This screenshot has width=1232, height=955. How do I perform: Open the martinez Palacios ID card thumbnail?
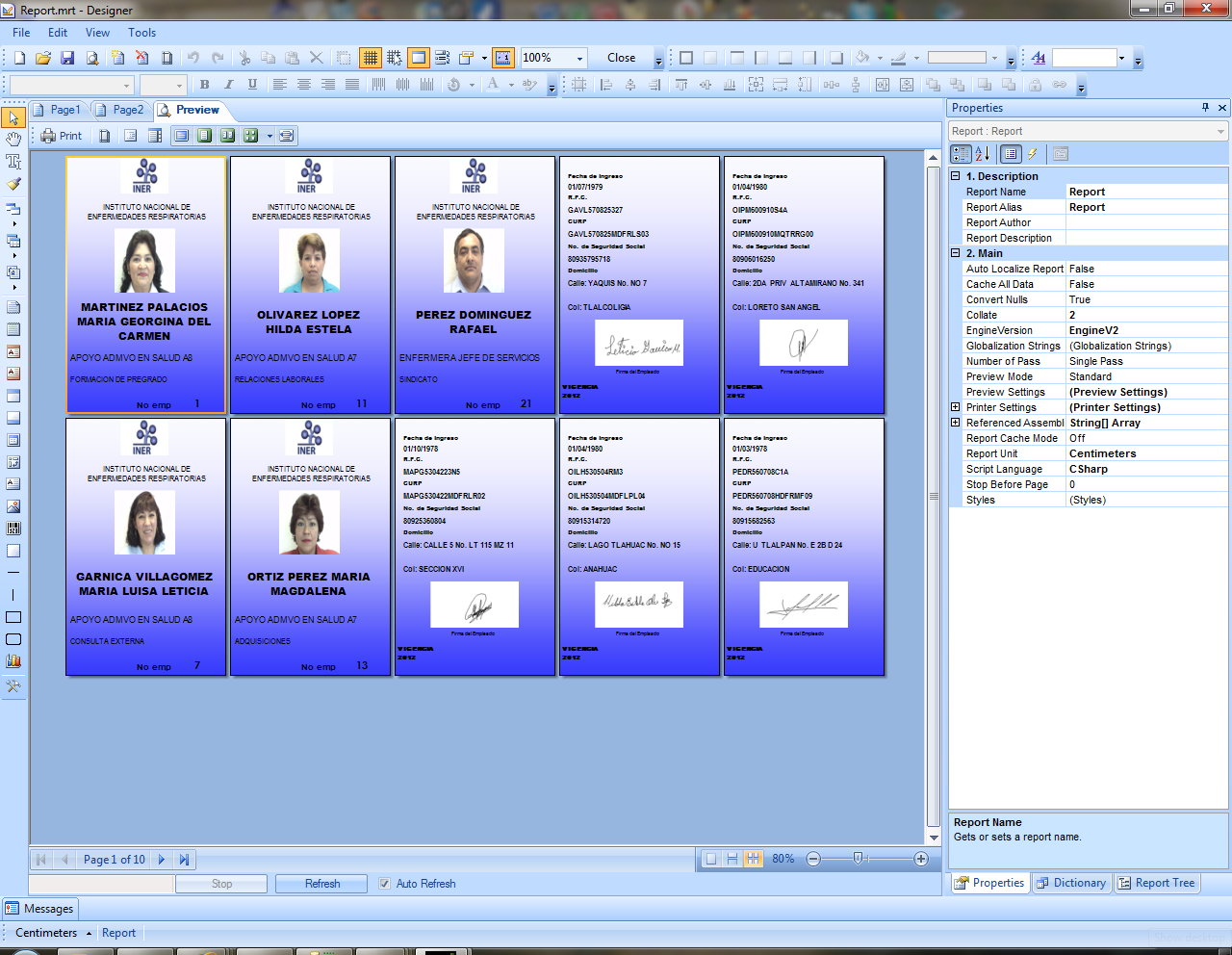tap(146, 285)
